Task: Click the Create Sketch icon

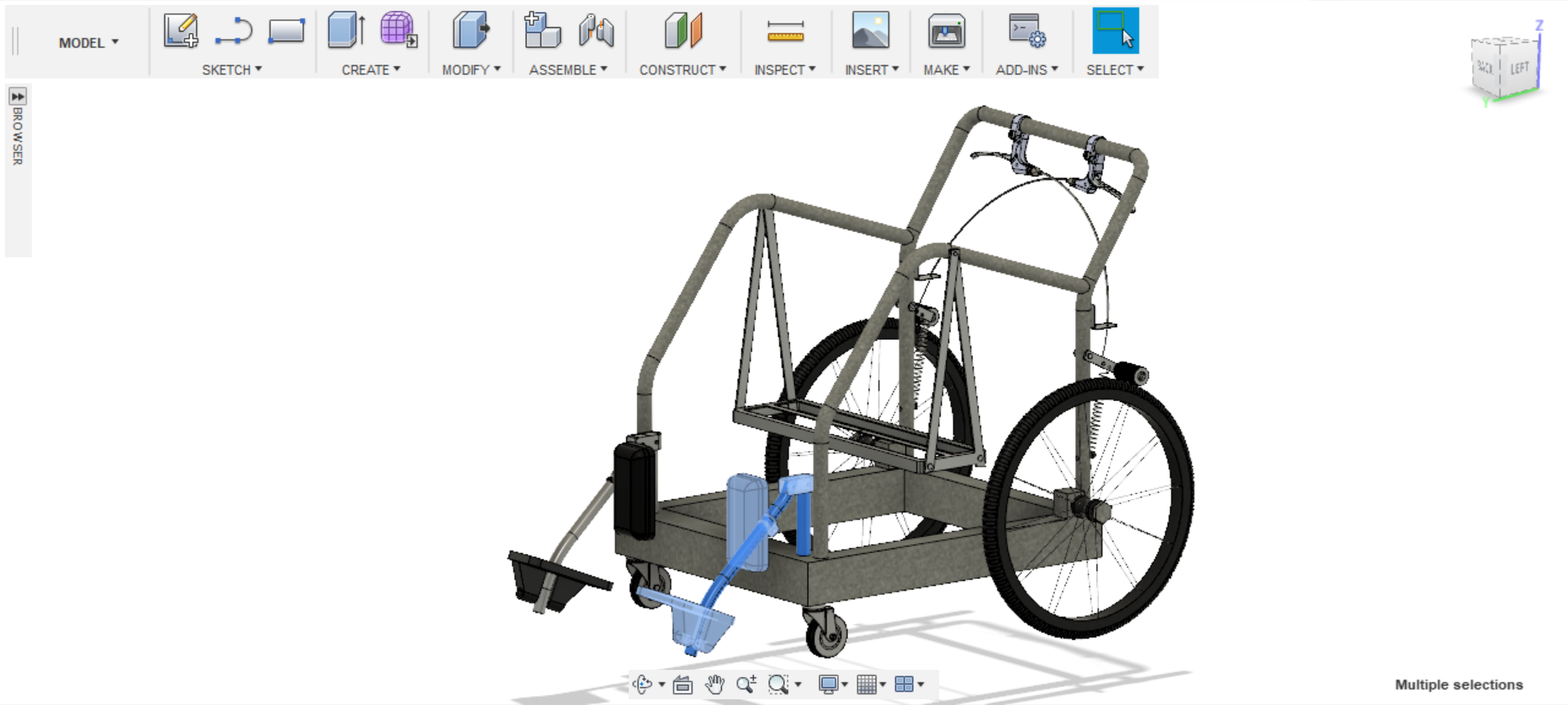Action: pyautogui.click(x=180, y=30)
